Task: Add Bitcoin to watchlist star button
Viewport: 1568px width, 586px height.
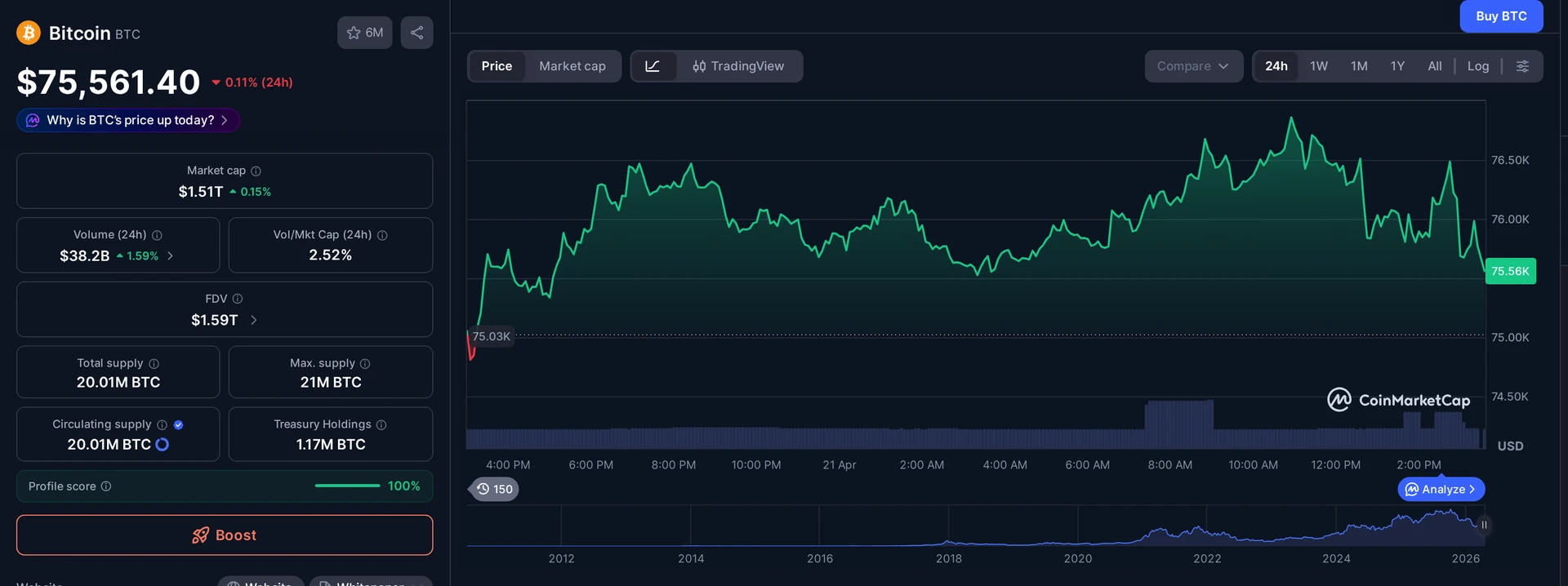Action: [x=365, y=33]
